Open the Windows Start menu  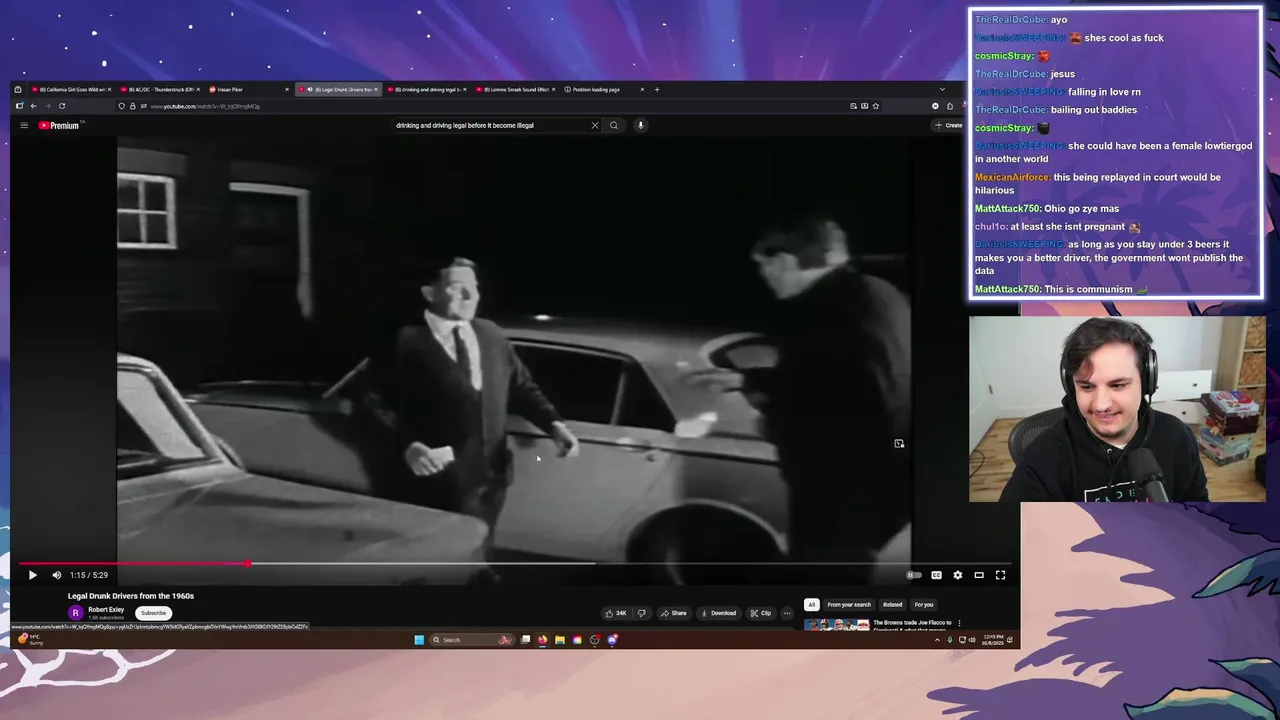tap(419, 640)
